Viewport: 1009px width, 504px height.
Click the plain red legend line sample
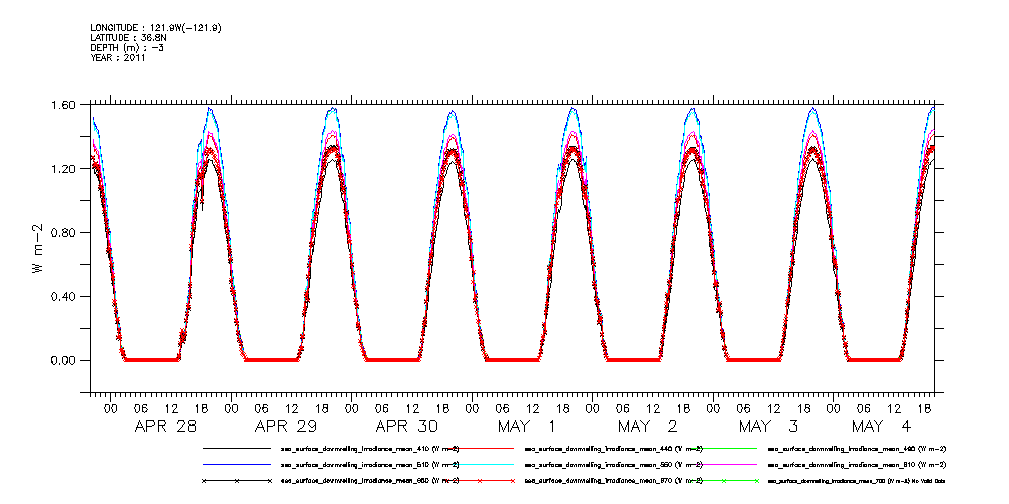pos(481,448)
